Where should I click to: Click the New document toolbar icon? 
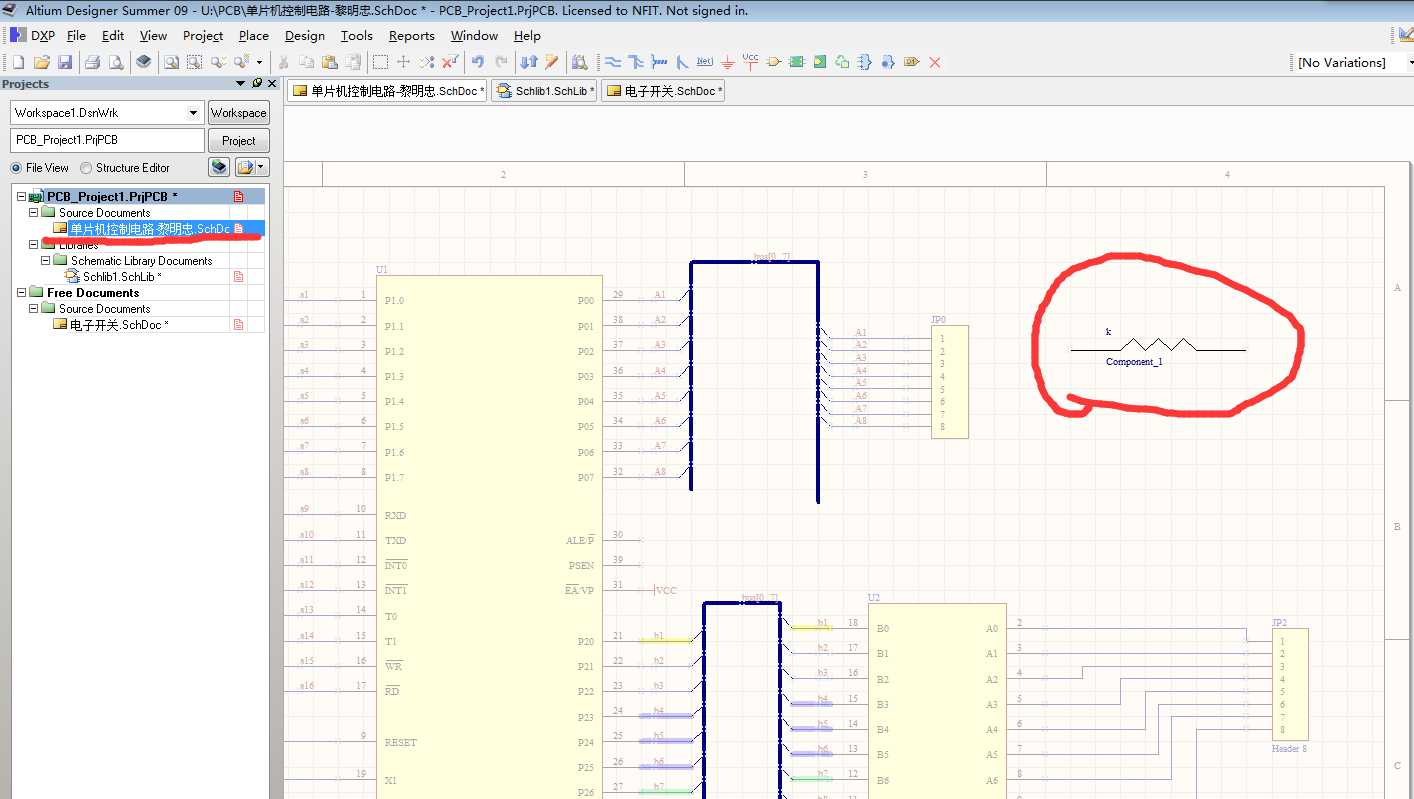coord(18,62)
